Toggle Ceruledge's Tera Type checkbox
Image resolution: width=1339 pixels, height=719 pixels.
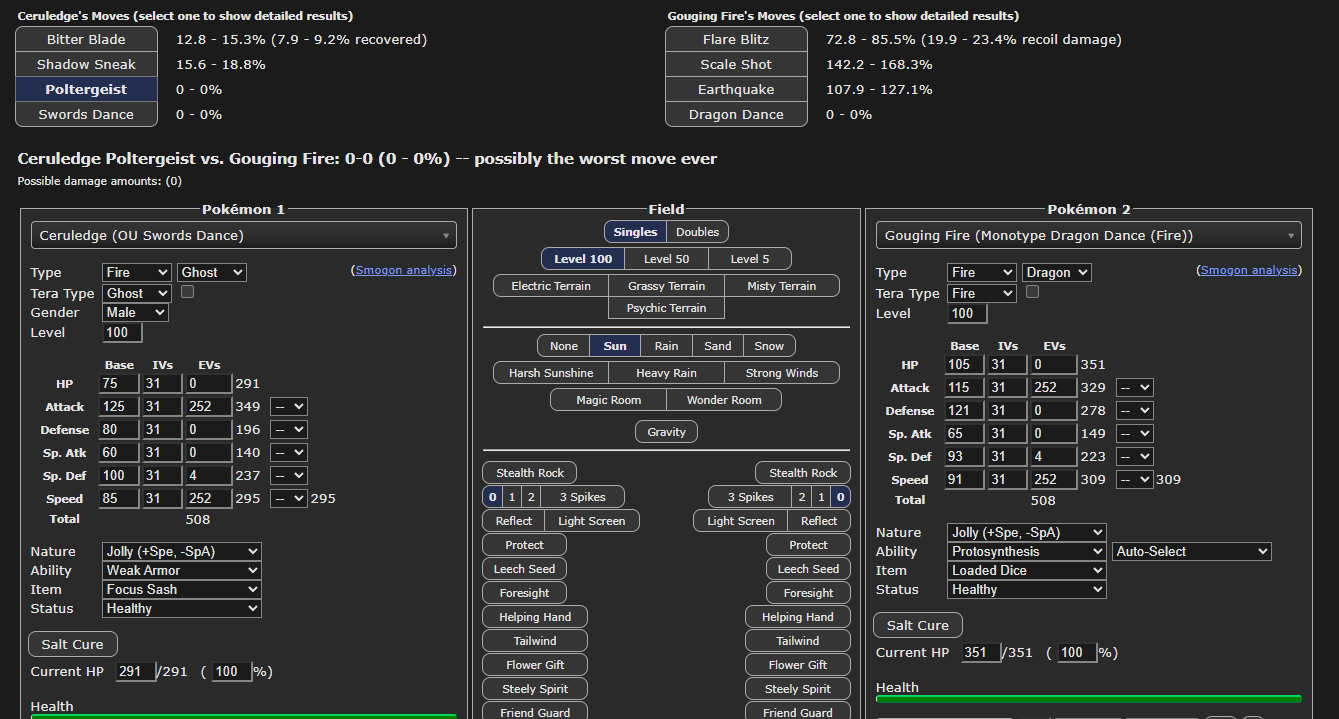pos(186,292)
